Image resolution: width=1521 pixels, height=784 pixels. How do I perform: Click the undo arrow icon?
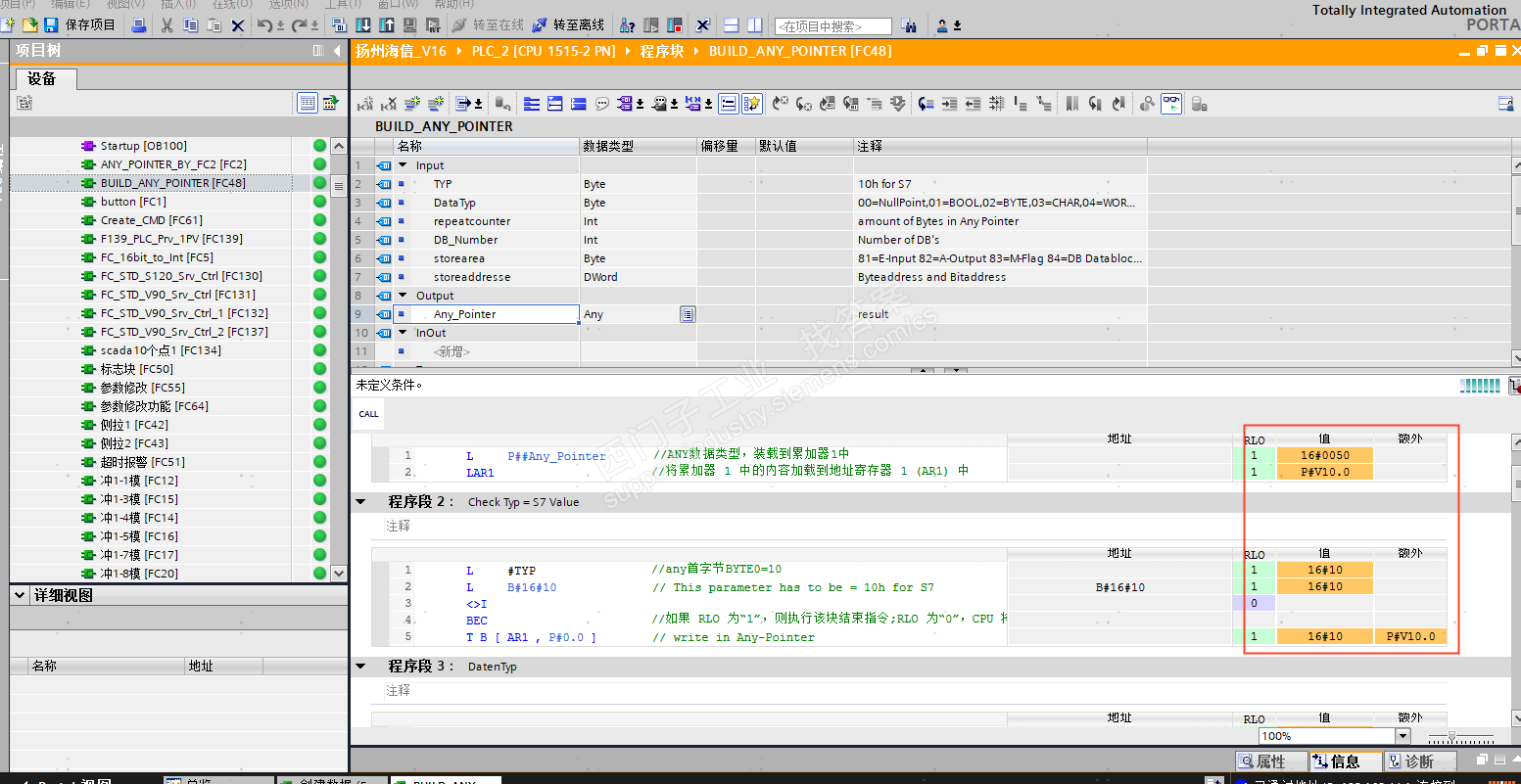pos(264,24)
